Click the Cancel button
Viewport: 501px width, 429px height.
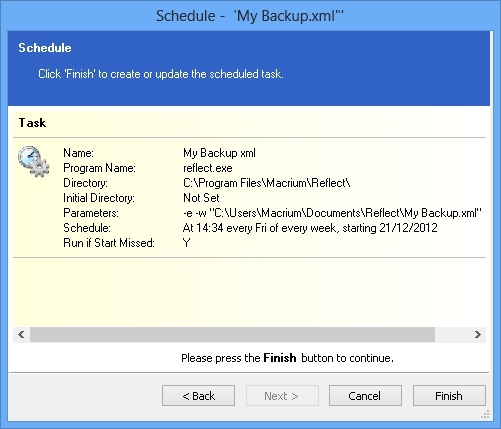[365, 396]
